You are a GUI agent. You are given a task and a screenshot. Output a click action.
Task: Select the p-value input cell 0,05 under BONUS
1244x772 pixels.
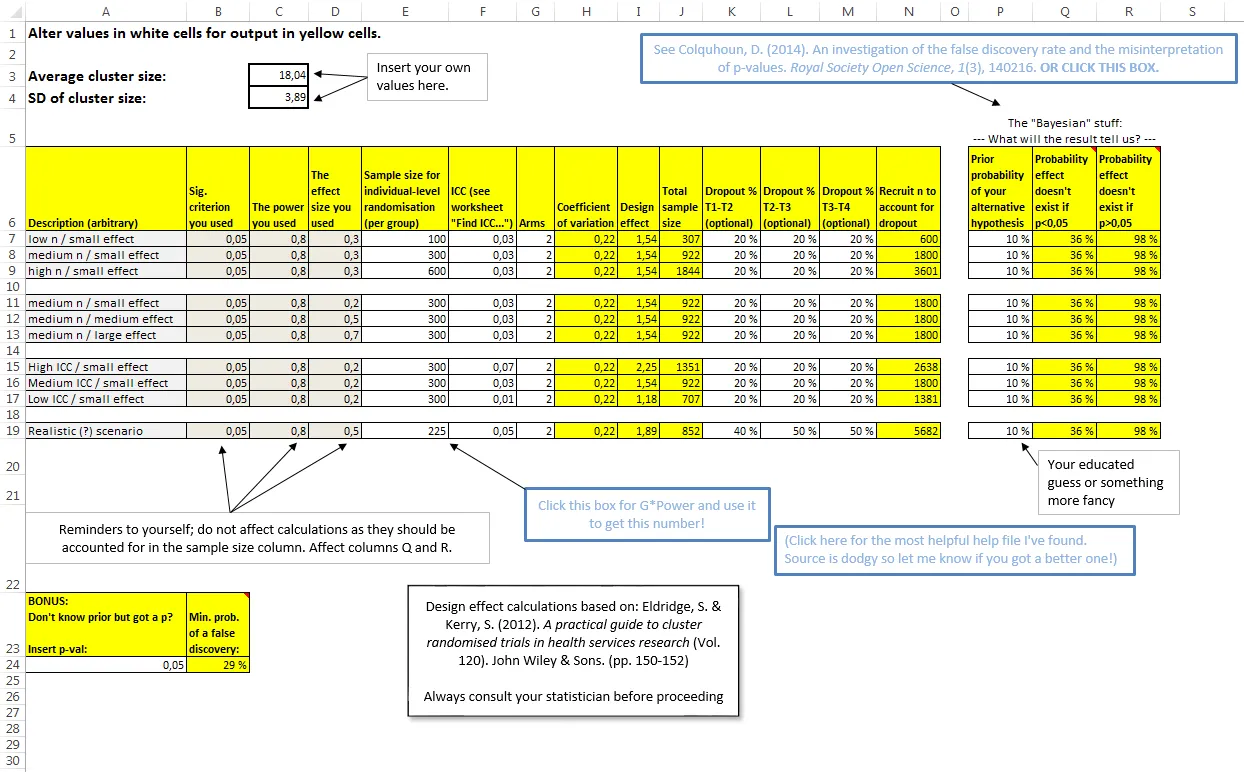(x=106, y=663)
